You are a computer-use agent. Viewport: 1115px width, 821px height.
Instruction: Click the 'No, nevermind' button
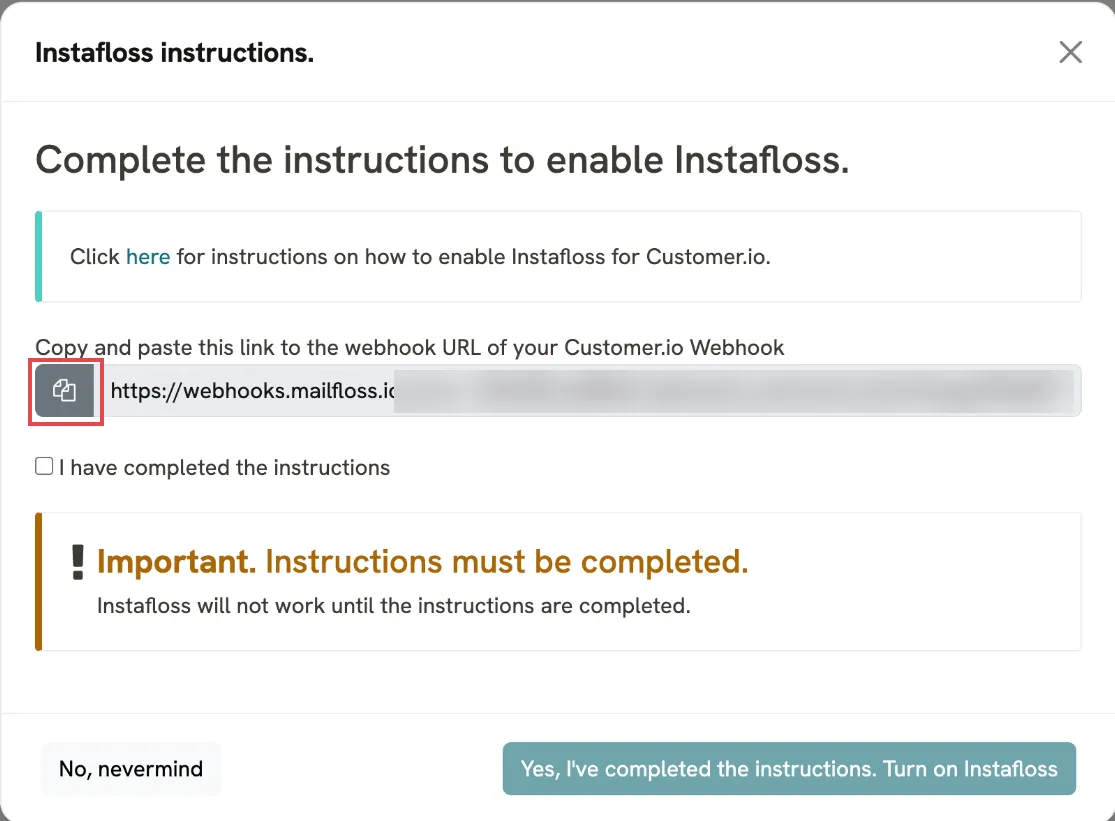click(x=131, y=768)
